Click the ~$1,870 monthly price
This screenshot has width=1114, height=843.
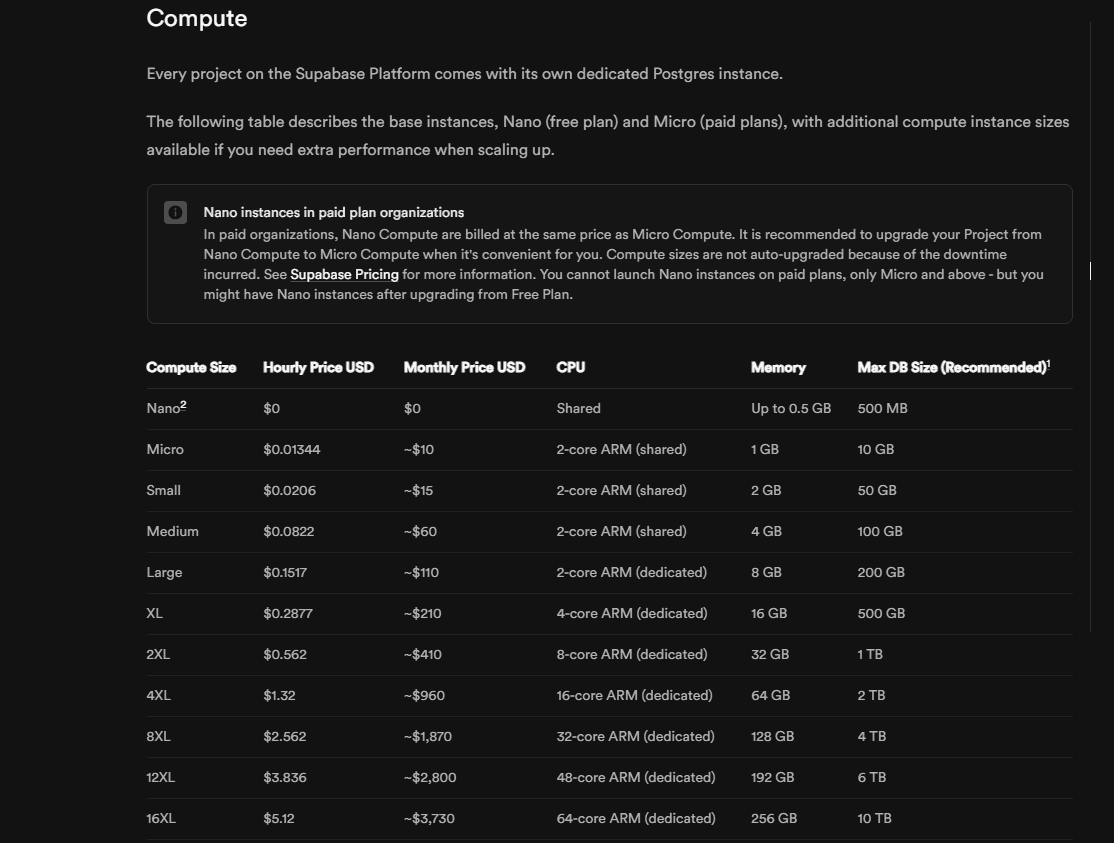coord(428,736)
